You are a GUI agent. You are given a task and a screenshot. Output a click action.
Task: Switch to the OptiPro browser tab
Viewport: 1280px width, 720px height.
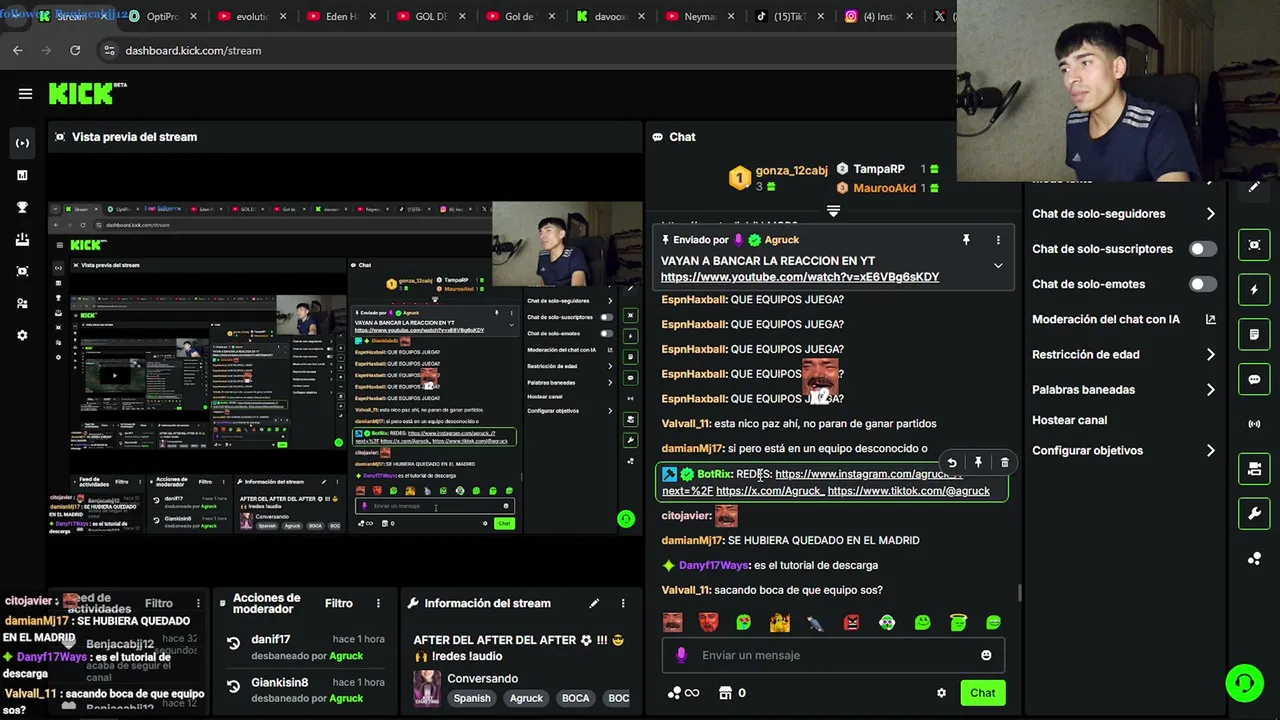tap(162, 17)
